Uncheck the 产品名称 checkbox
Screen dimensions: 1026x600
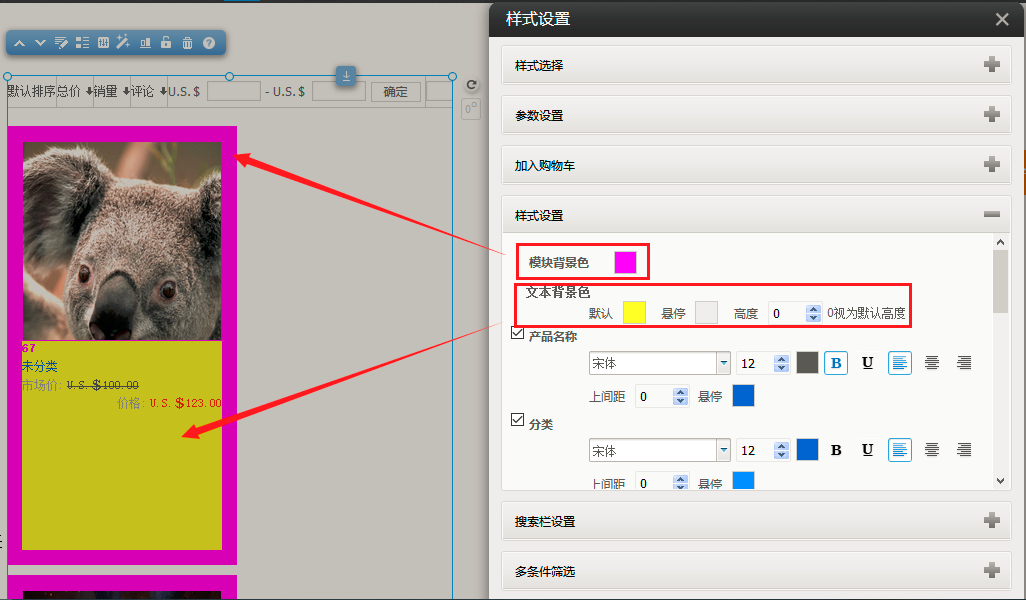pyautogui.click(x=518, y=335)
